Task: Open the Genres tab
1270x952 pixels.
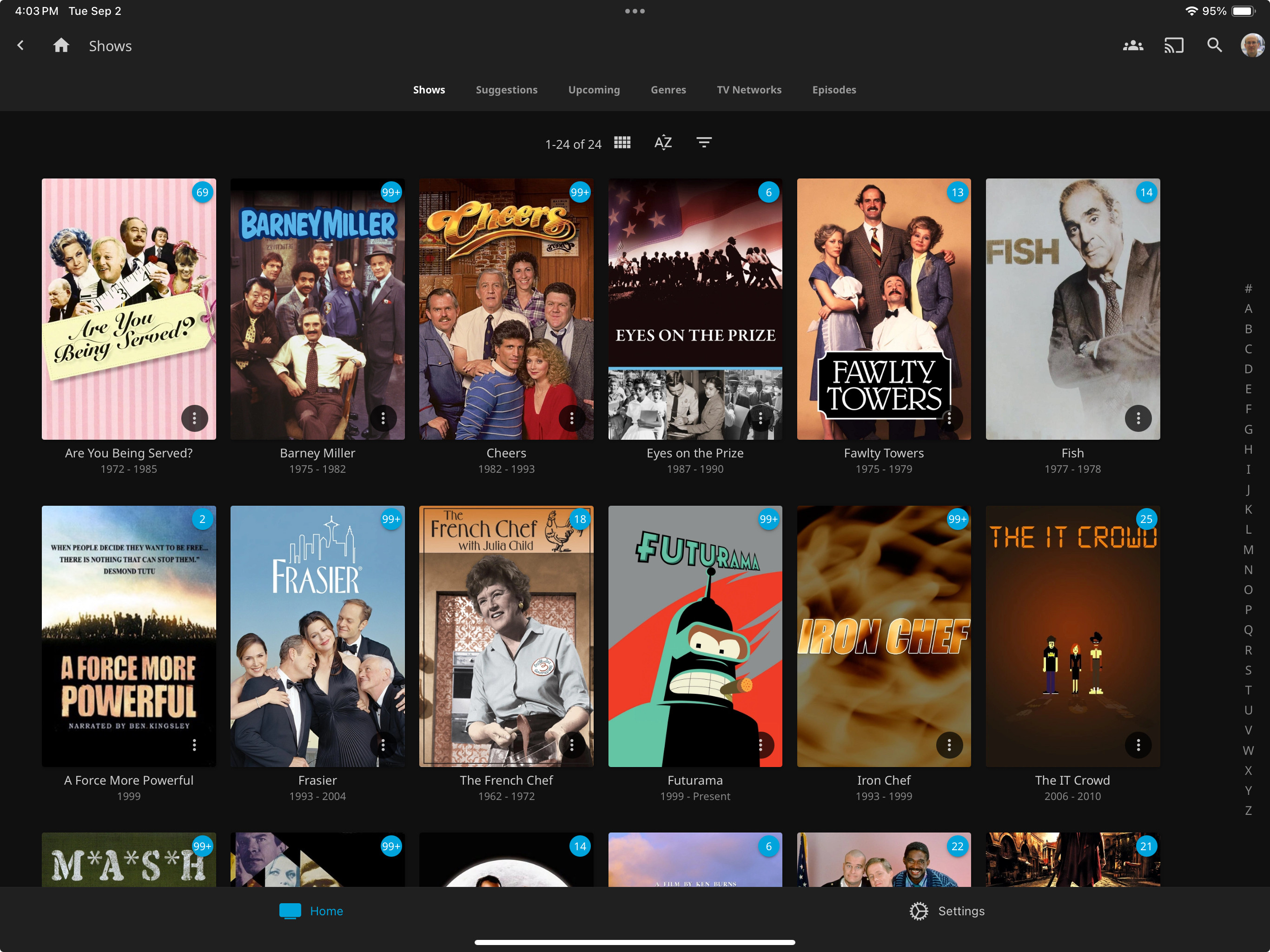Action: (x=668, y=90)
